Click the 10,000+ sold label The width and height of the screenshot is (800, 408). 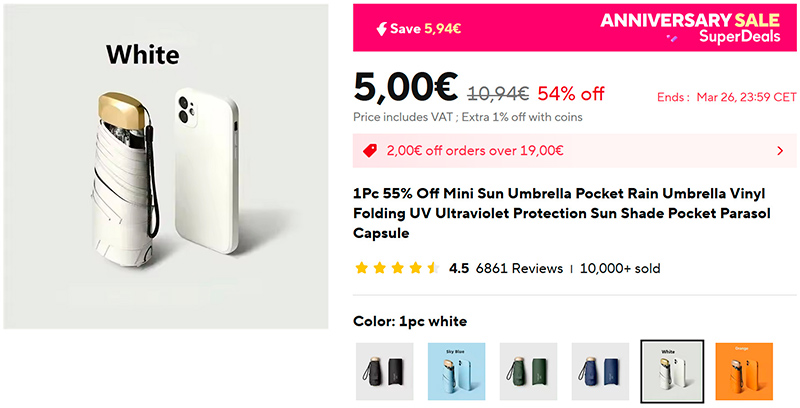point(620,268)
